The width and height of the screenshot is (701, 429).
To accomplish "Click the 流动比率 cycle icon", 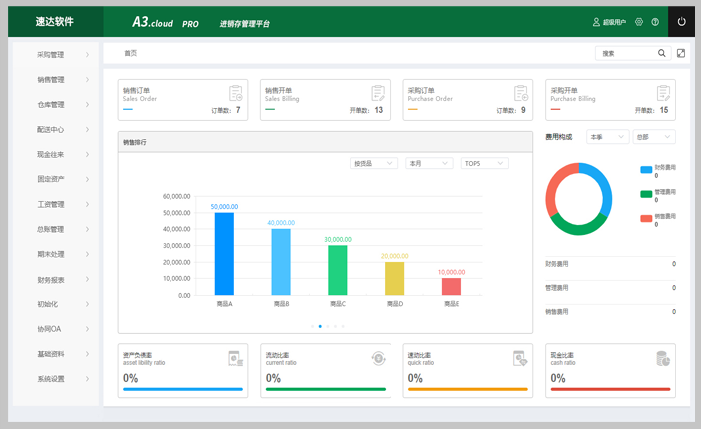I will click(378, 358).
